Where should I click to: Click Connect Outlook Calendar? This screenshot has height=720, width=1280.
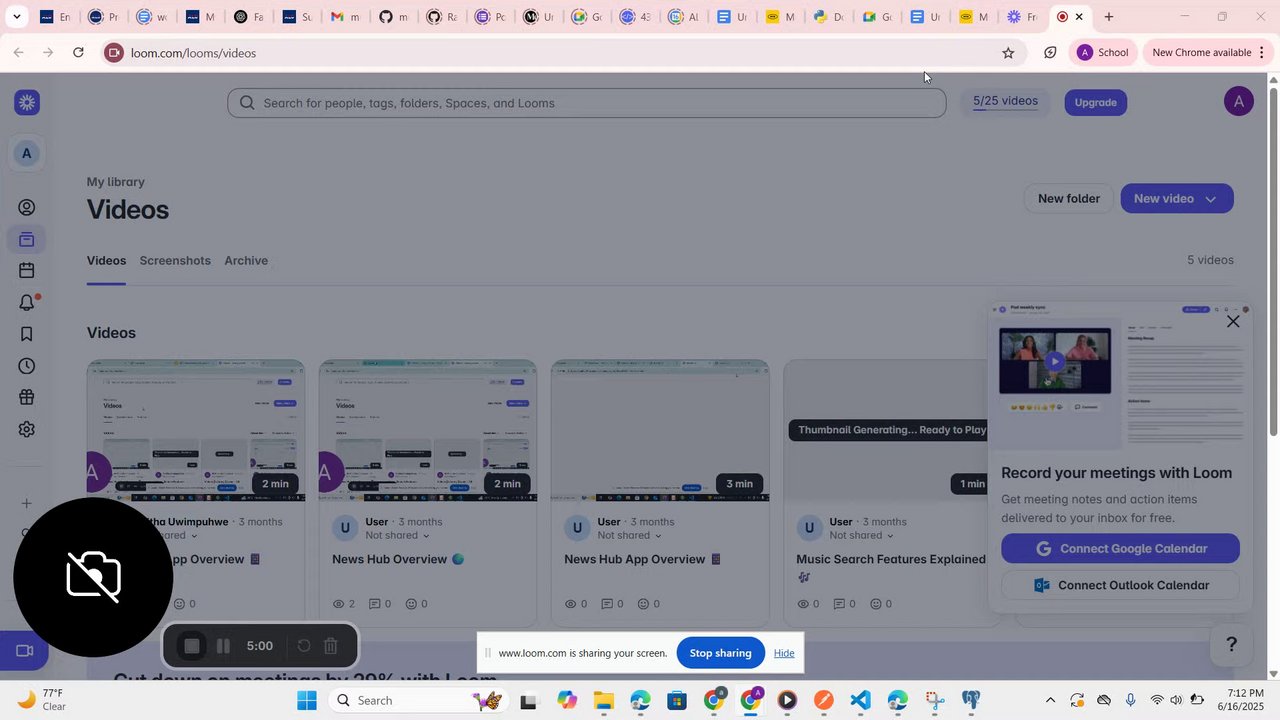tap(1120, 585)
